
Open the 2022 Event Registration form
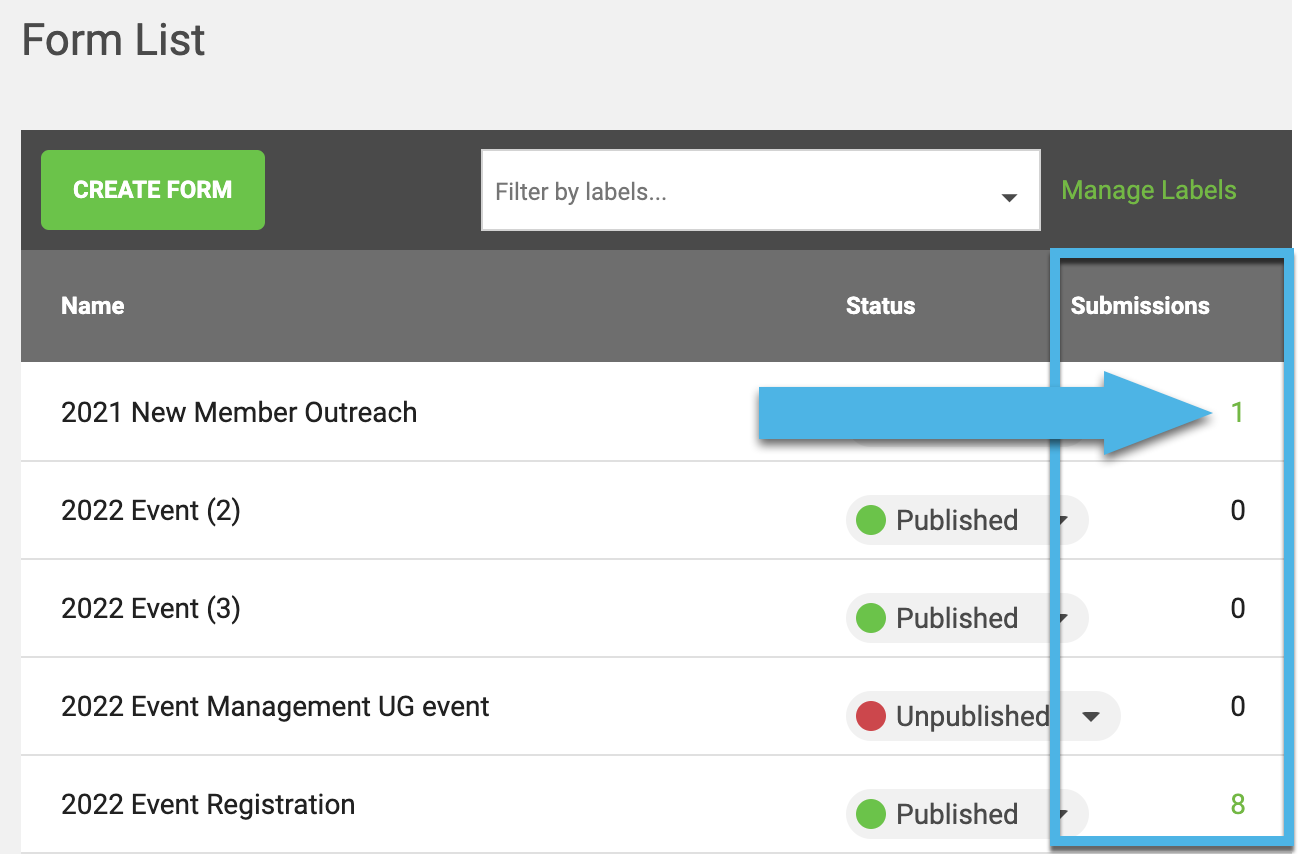208,804
